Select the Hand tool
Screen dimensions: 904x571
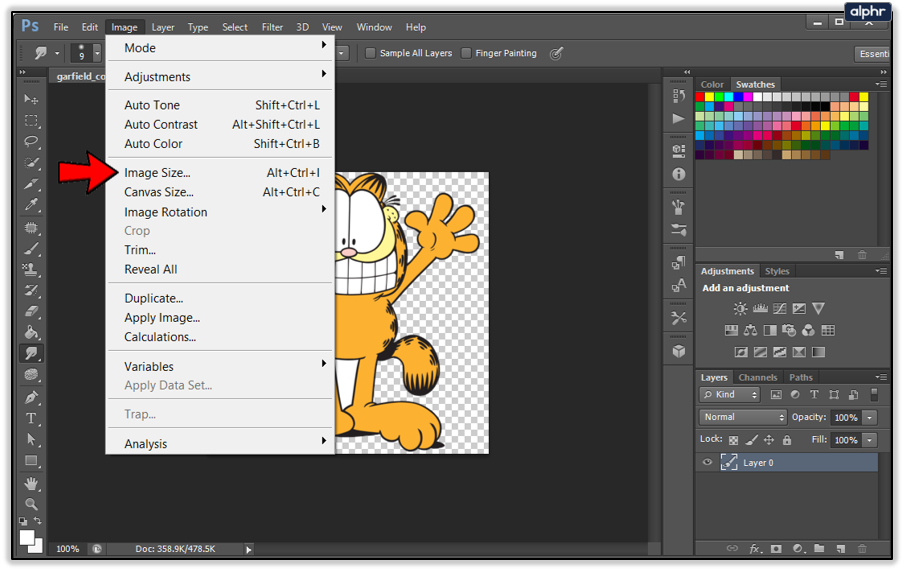point(32,484)
